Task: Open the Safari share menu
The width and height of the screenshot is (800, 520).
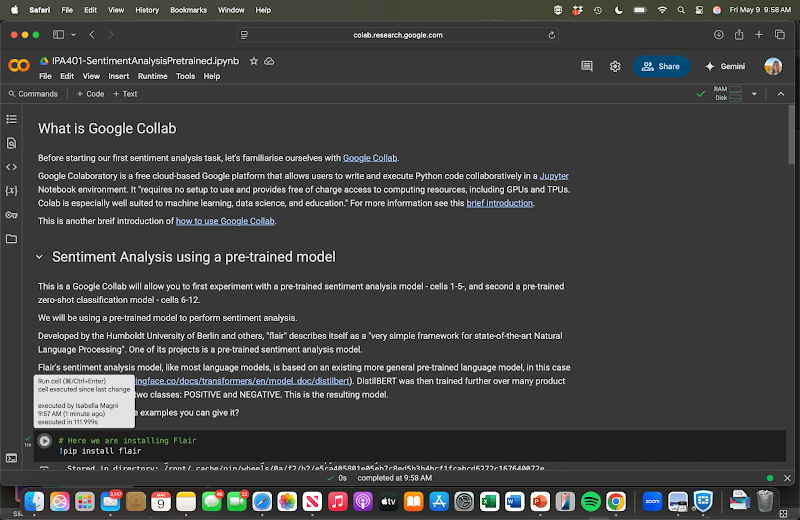Action: tap(739, 35)
